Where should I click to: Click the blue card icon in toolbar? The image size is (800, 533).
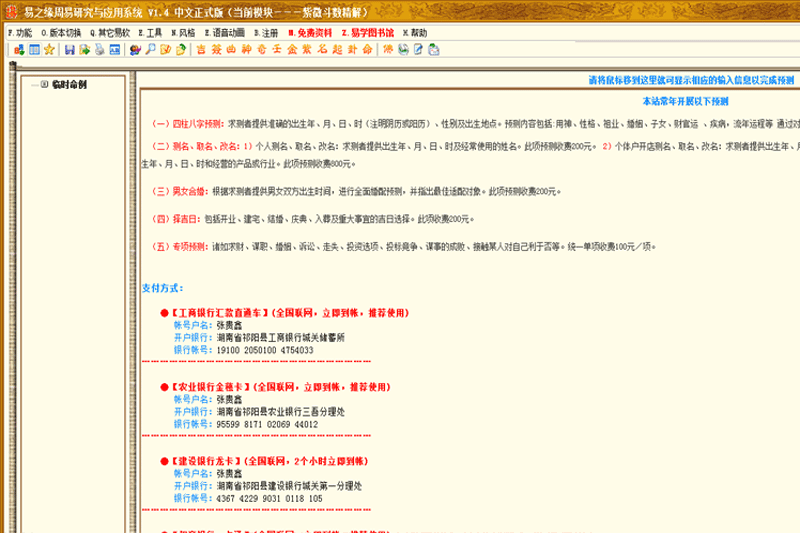pyautogui.click(x=115, y=49)
